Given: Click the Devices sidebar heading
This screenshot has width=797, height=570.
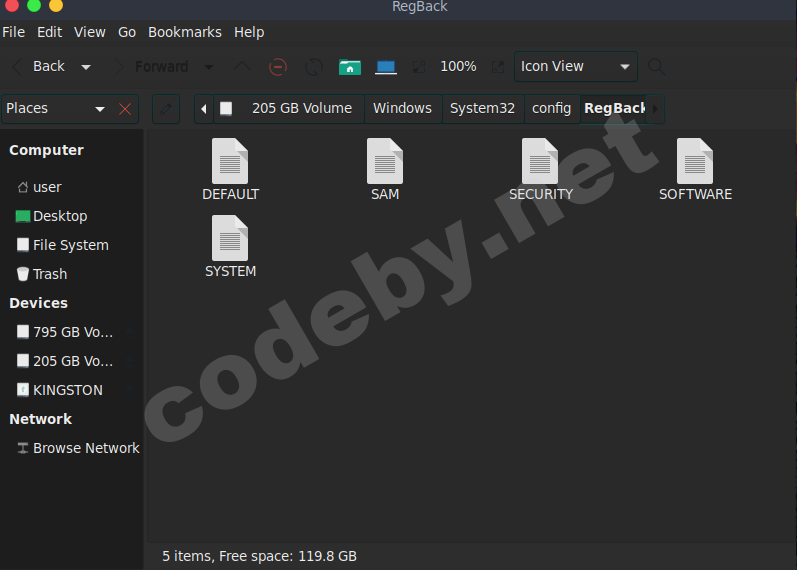Looking at the screenshot, I should tap(39, 303).
